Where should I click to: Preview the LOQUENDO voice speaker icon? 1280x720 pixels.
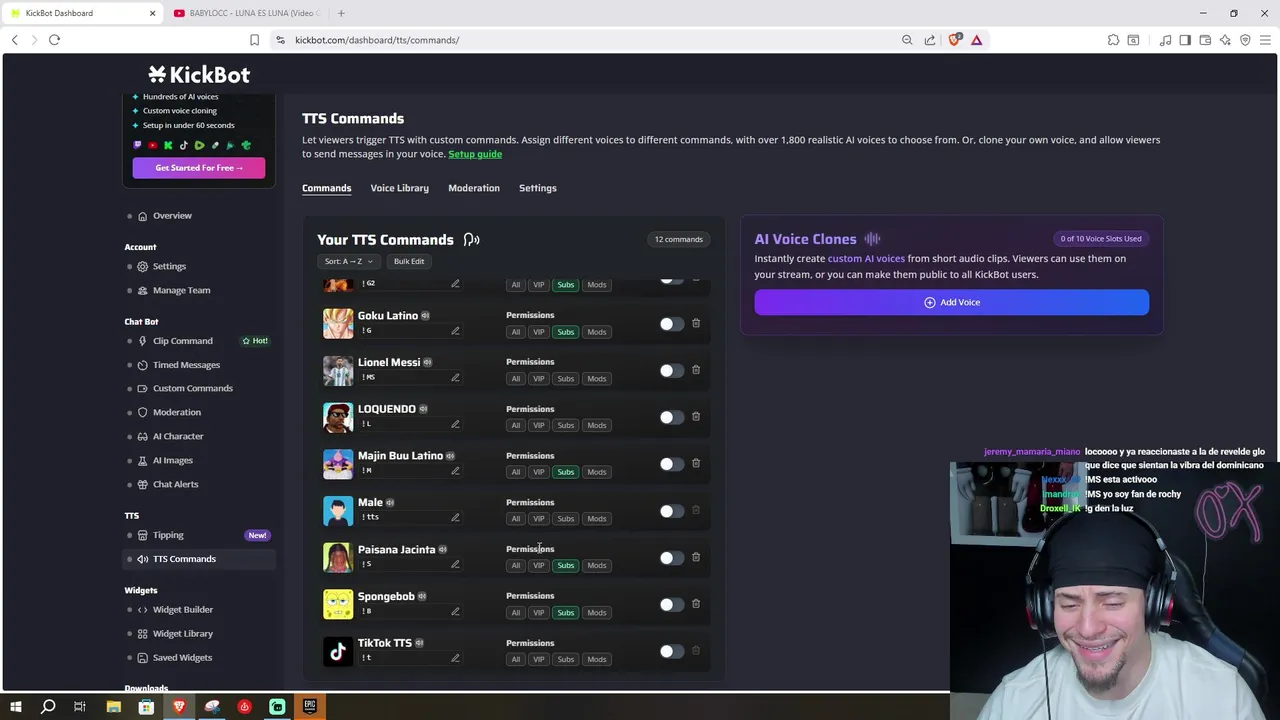pos(423,409)
